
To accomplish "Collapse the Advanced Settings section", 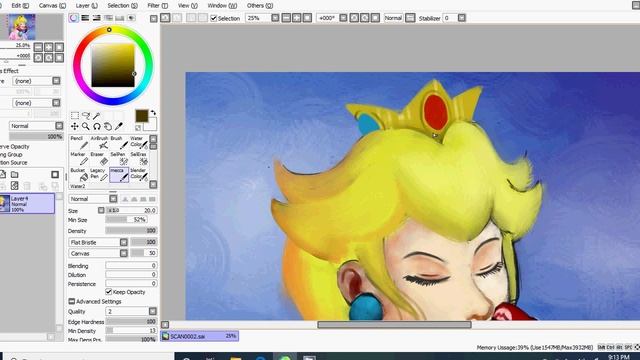I will point(71,301).
